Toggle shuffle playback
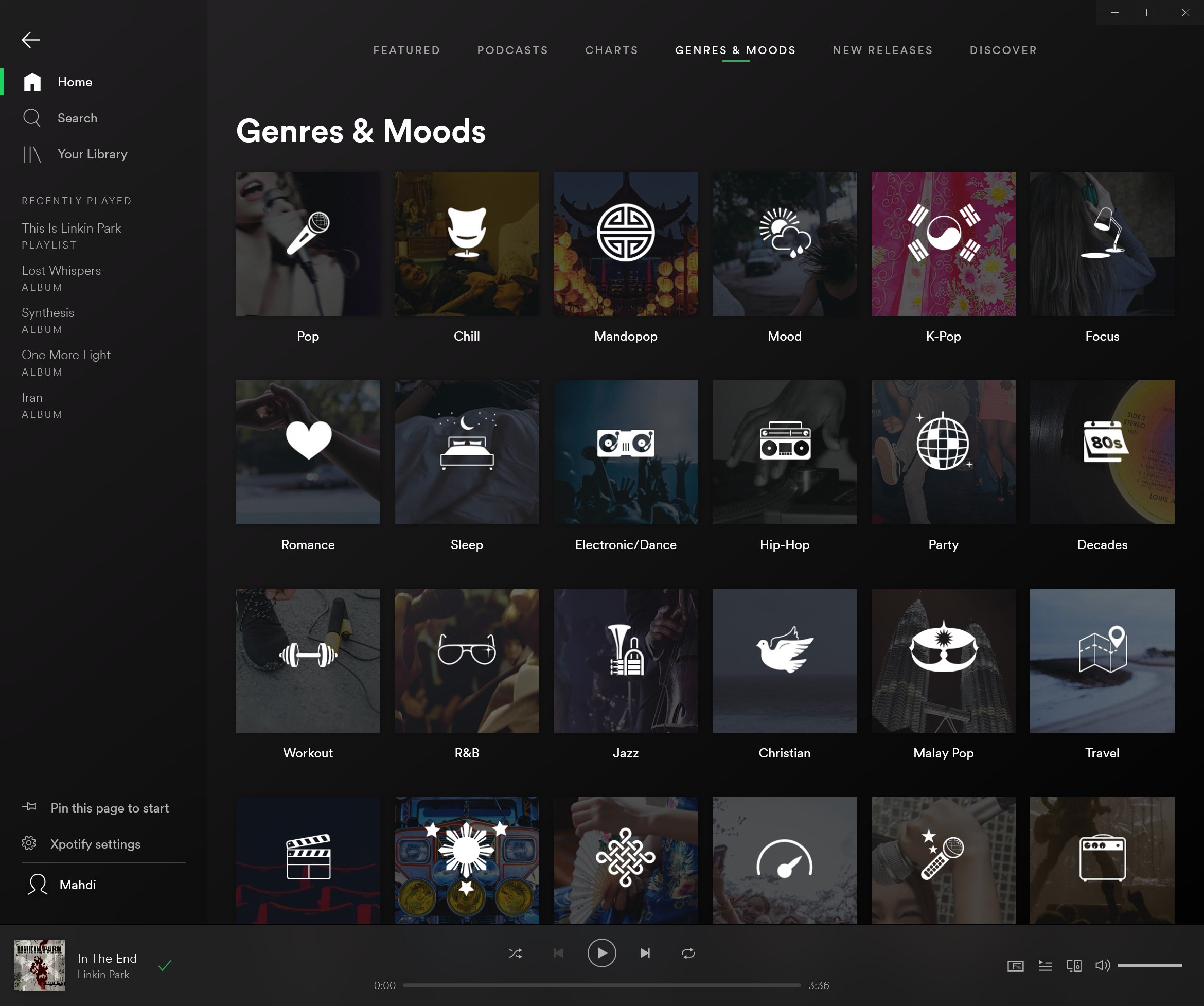Image resolution: width=1204 pixels, height=1006 pixels. click(515, 953)
